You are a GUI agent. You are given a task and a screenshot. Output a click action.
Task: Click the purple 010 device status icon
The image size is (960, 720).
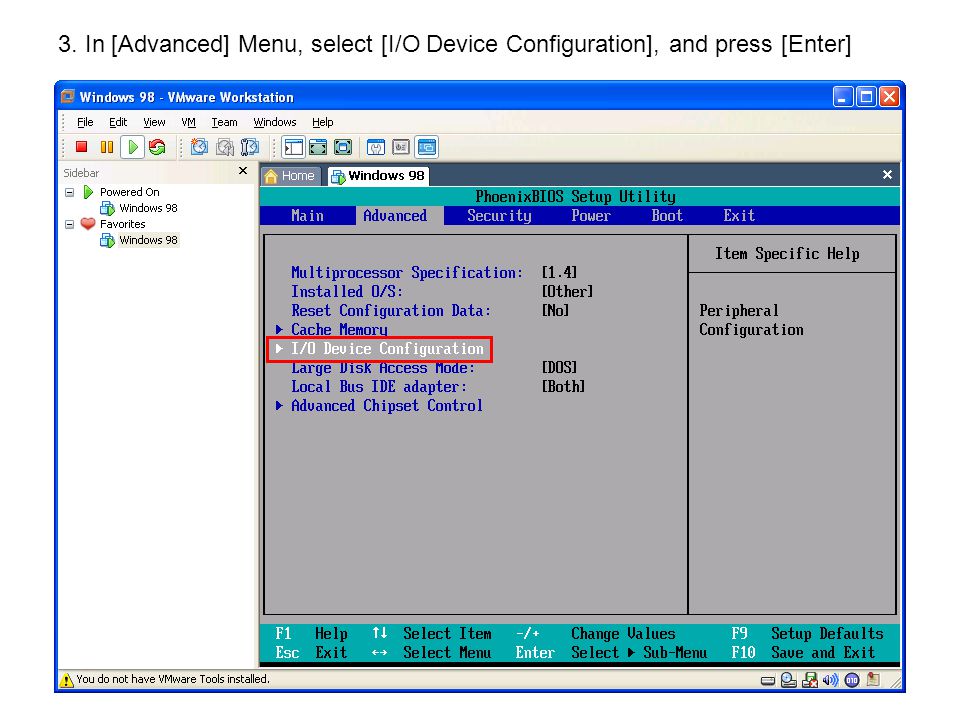click(x=852, y=680)
